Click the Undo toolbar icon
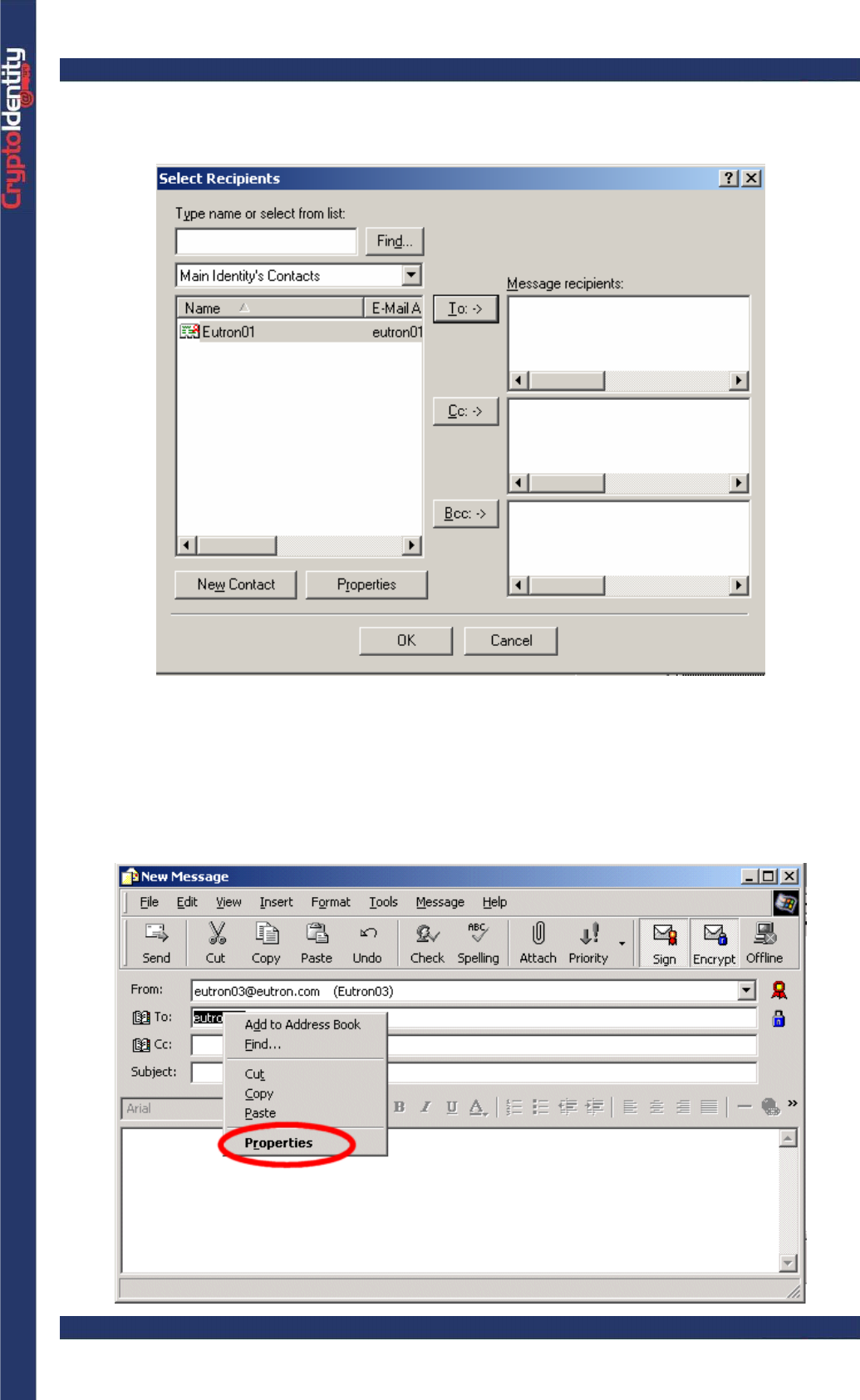The width and height of the screenshot is (860, 1400). (368, 934)
